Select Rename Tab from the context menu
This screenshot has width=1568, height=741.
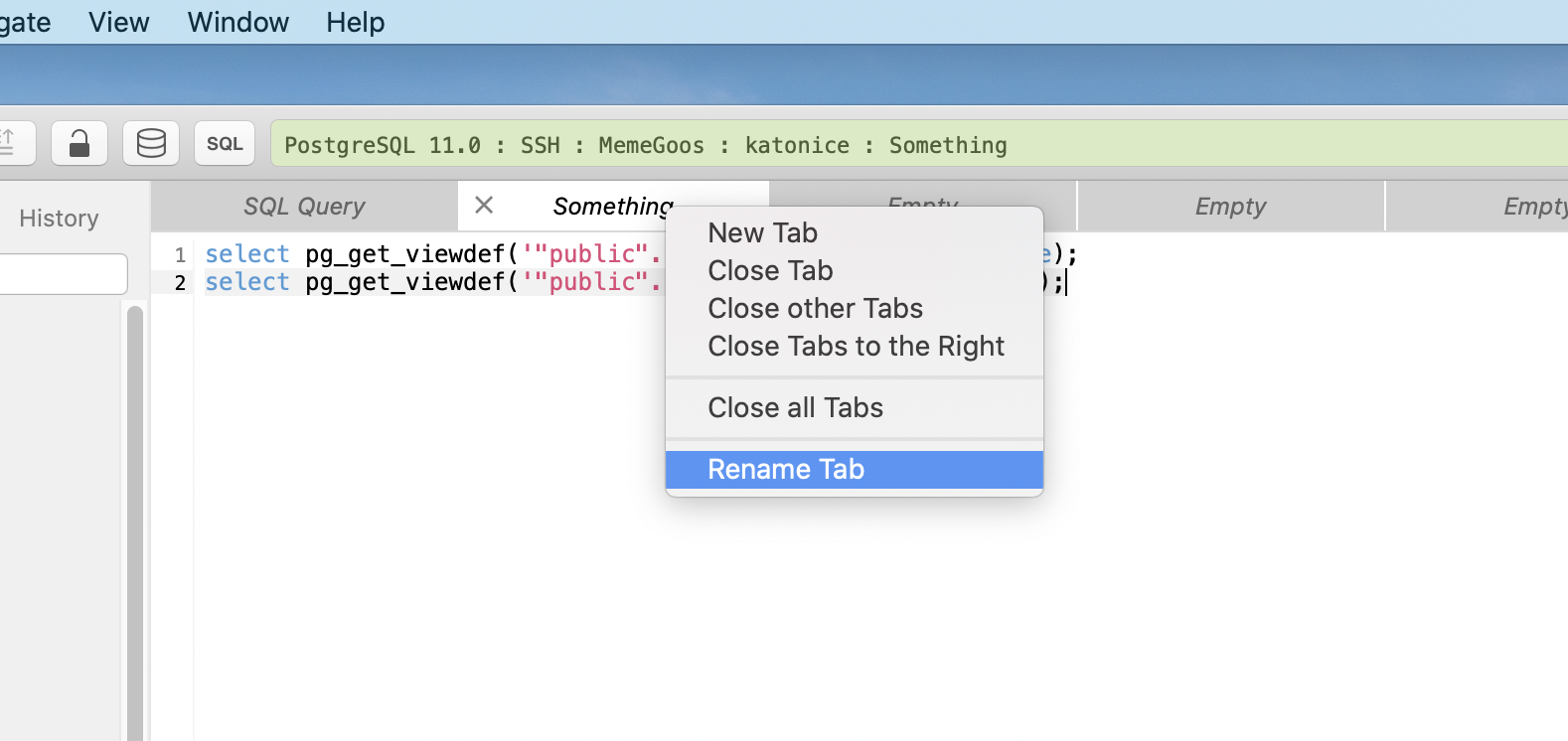point(786,469)
